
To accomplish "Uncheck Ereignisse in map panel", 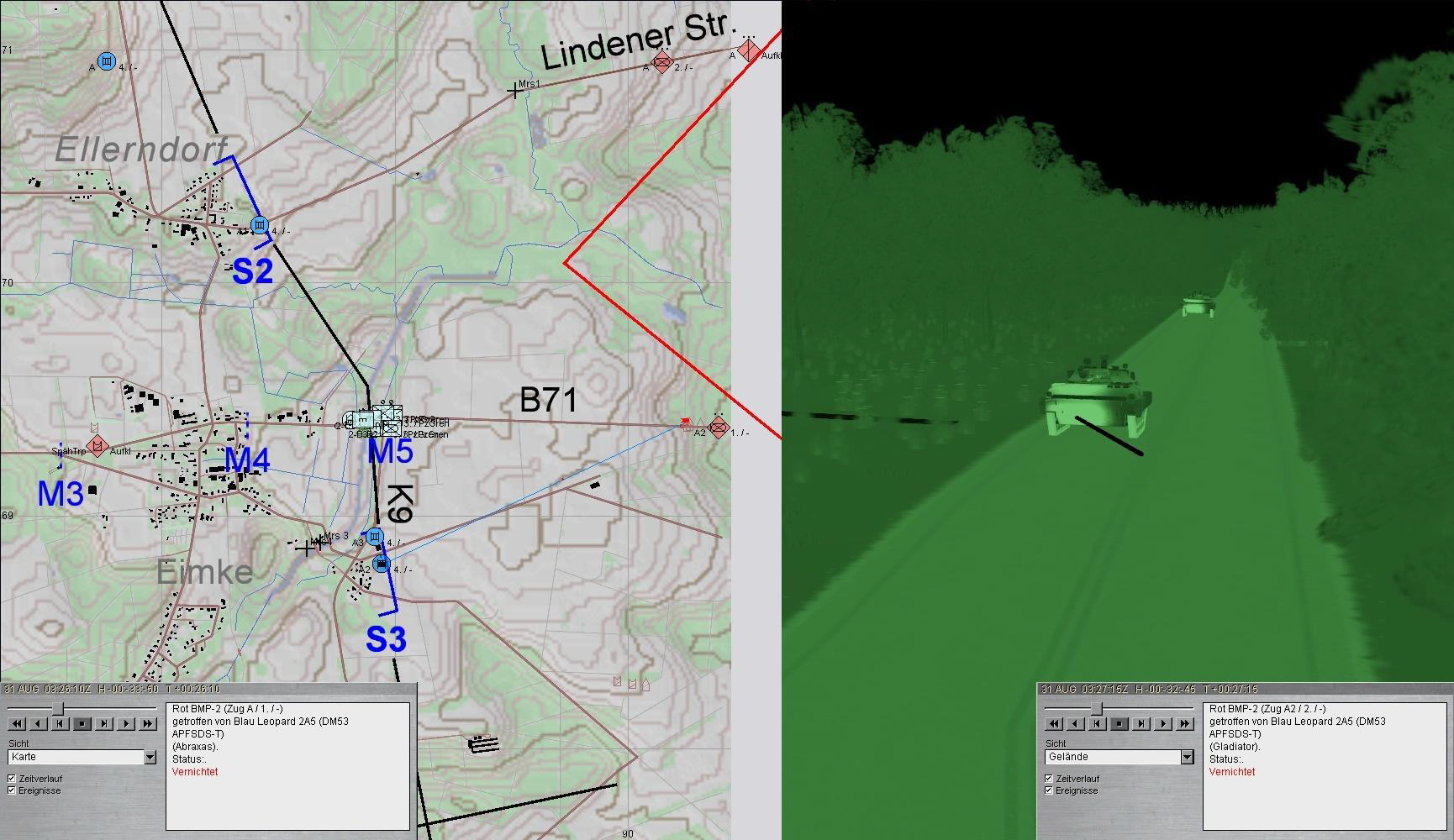I will pyautogui.click(x=12, y=790).
